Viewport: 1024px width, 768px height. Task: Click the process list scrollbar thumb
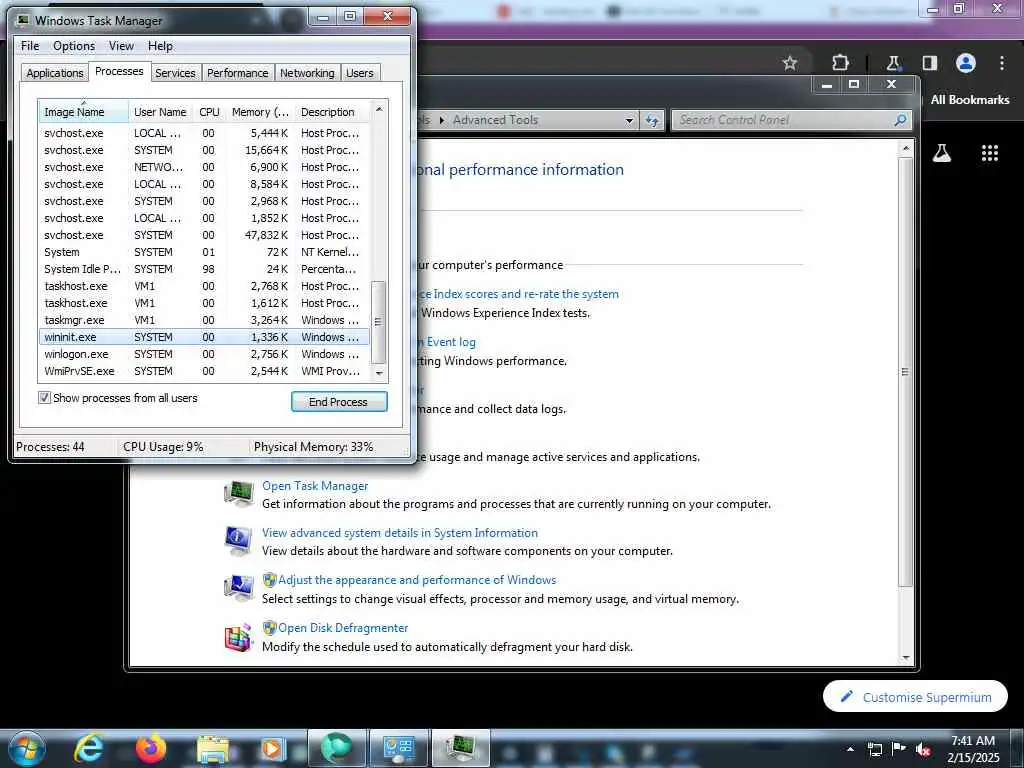[x=378, y=322]
